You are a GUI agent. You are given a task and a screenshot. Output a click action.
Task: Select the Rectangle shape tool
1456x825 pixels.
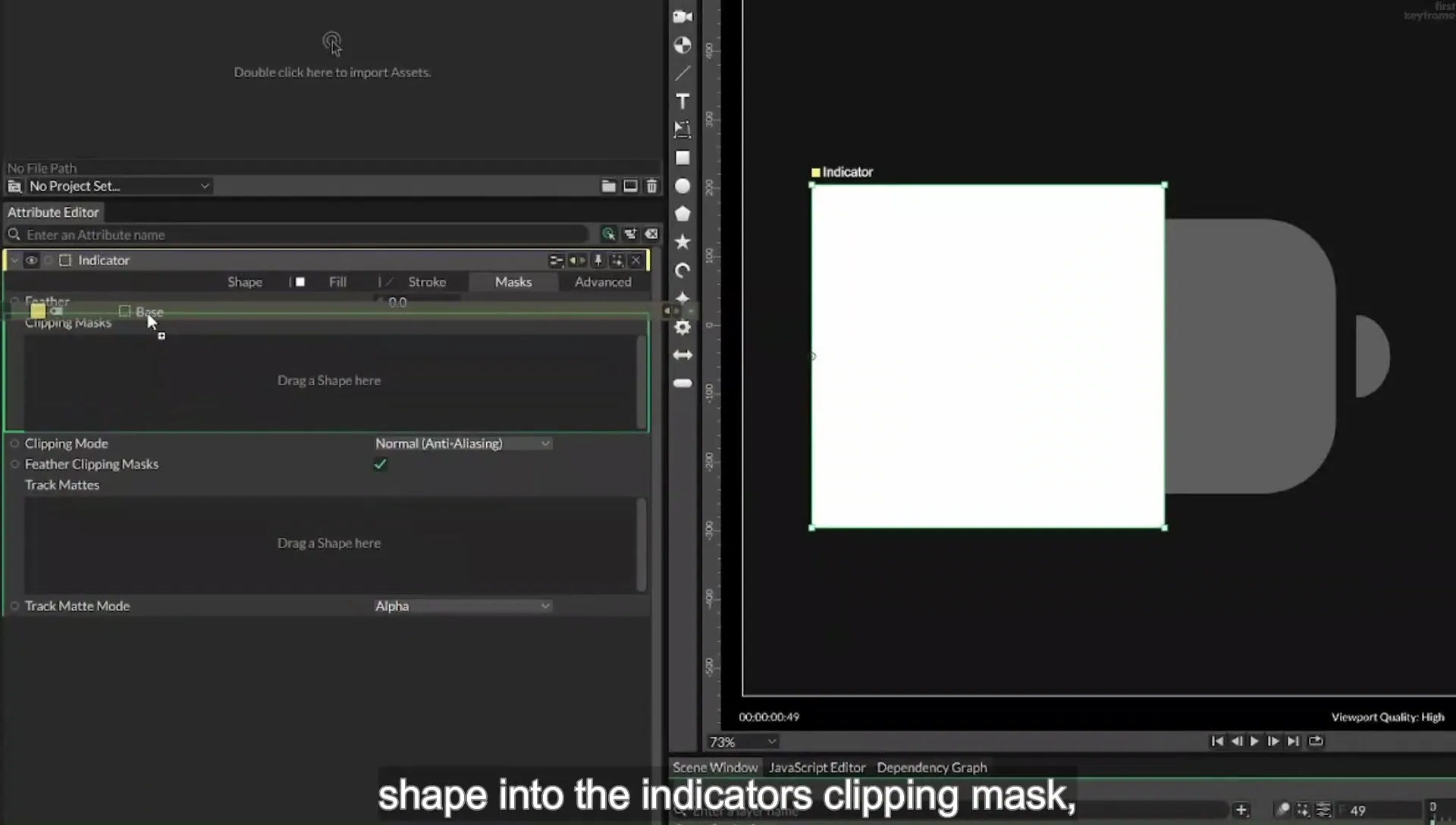click(x=682, y=158)
